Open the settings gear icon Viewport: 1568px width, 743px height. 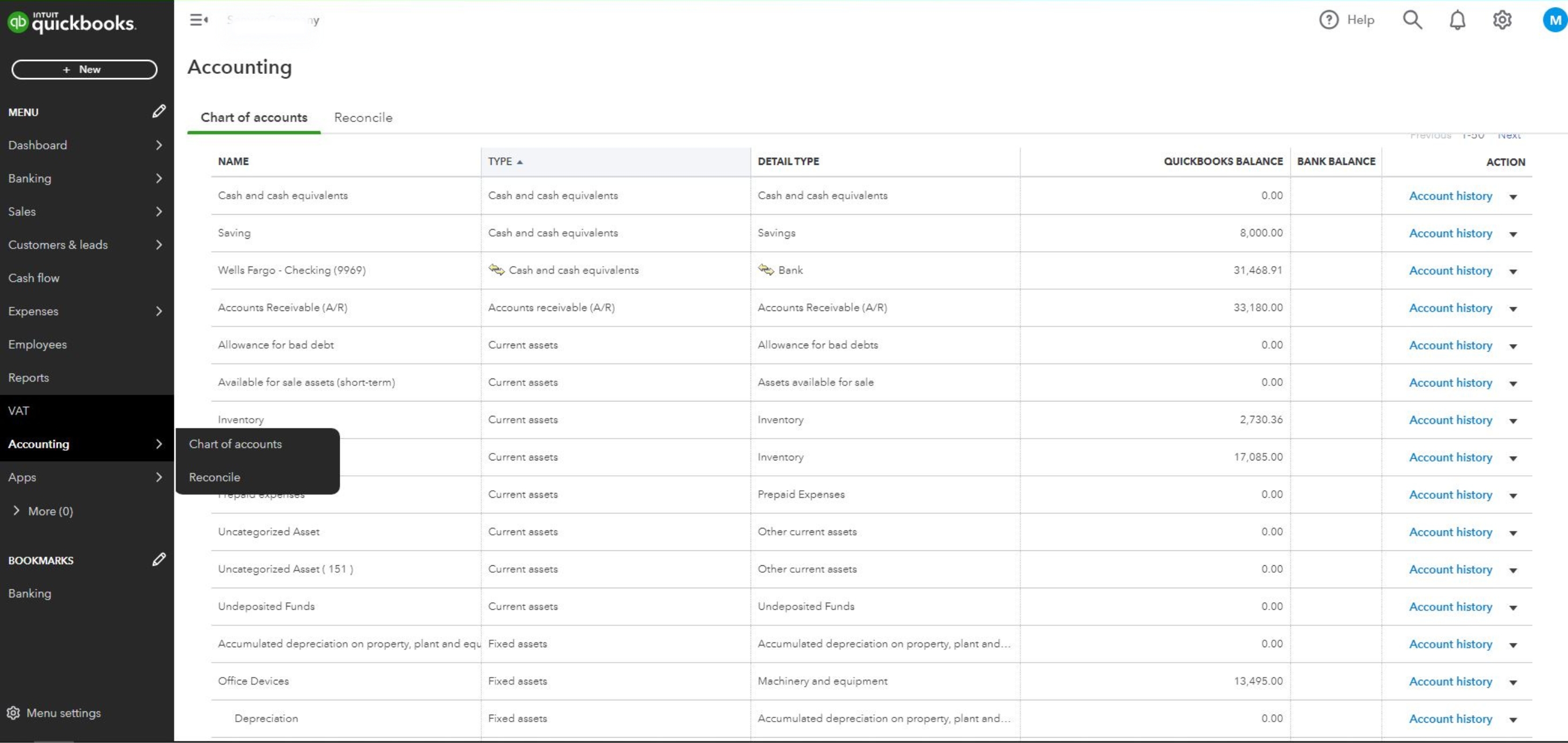(1502, 20)
